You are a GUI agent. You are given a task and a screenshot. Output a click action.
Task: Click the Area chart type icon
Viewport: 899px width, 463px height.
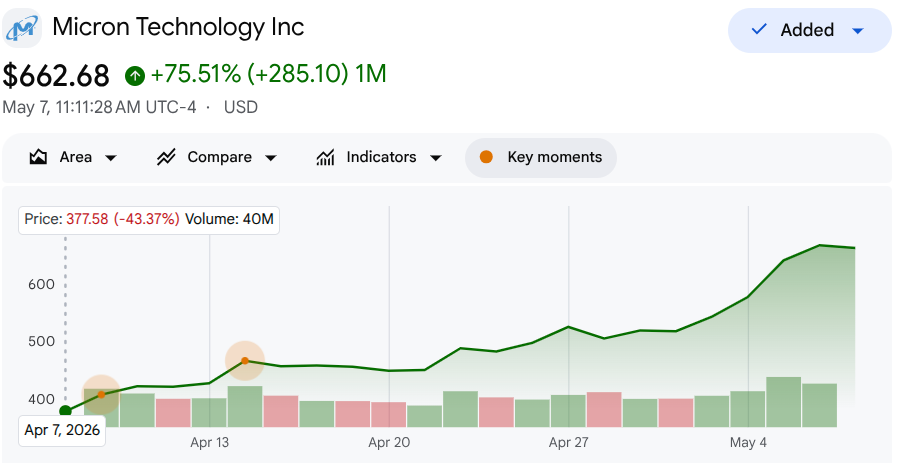[38, 157]
